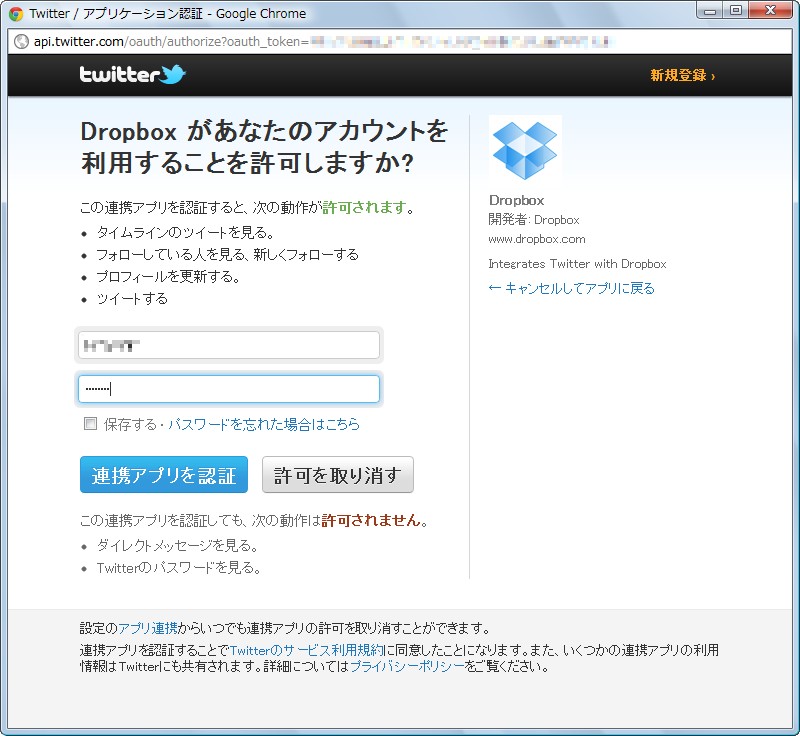Click the address bar URL text

pos(321,41)
